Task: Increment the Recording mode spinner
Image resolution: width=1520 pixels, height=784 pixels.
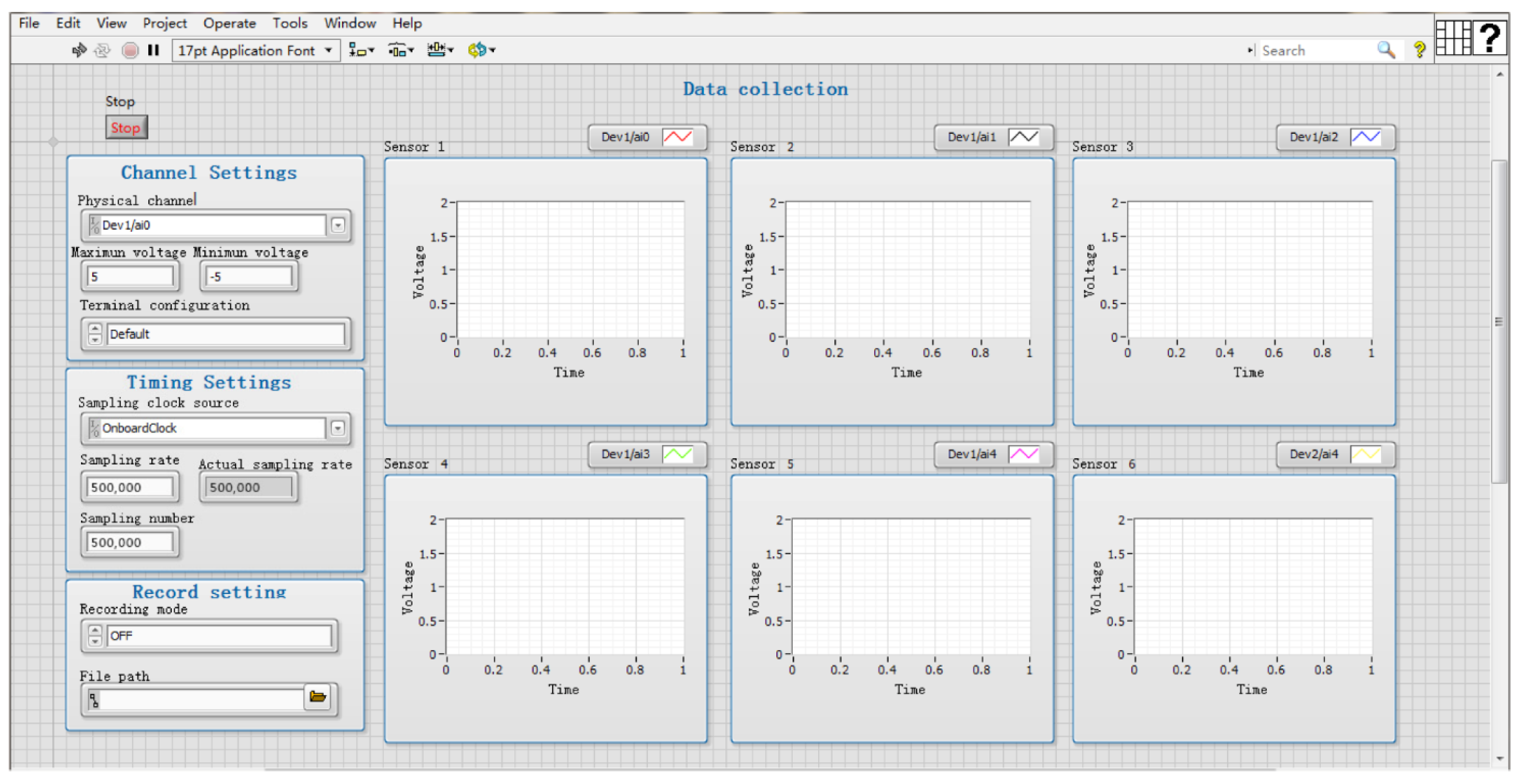Action: tap(95, 631)
